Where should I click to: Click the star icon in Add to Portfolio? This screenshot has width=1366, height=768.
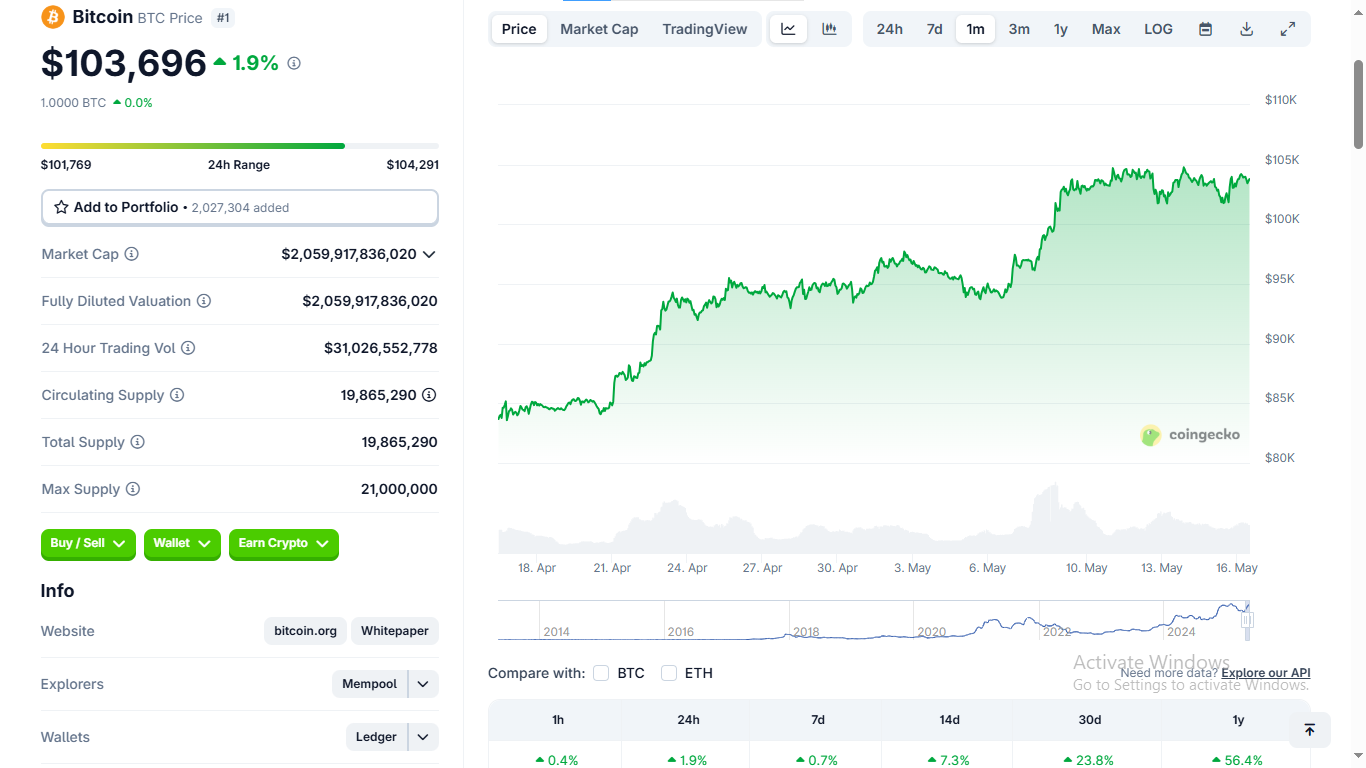click(x=61, y=207)
